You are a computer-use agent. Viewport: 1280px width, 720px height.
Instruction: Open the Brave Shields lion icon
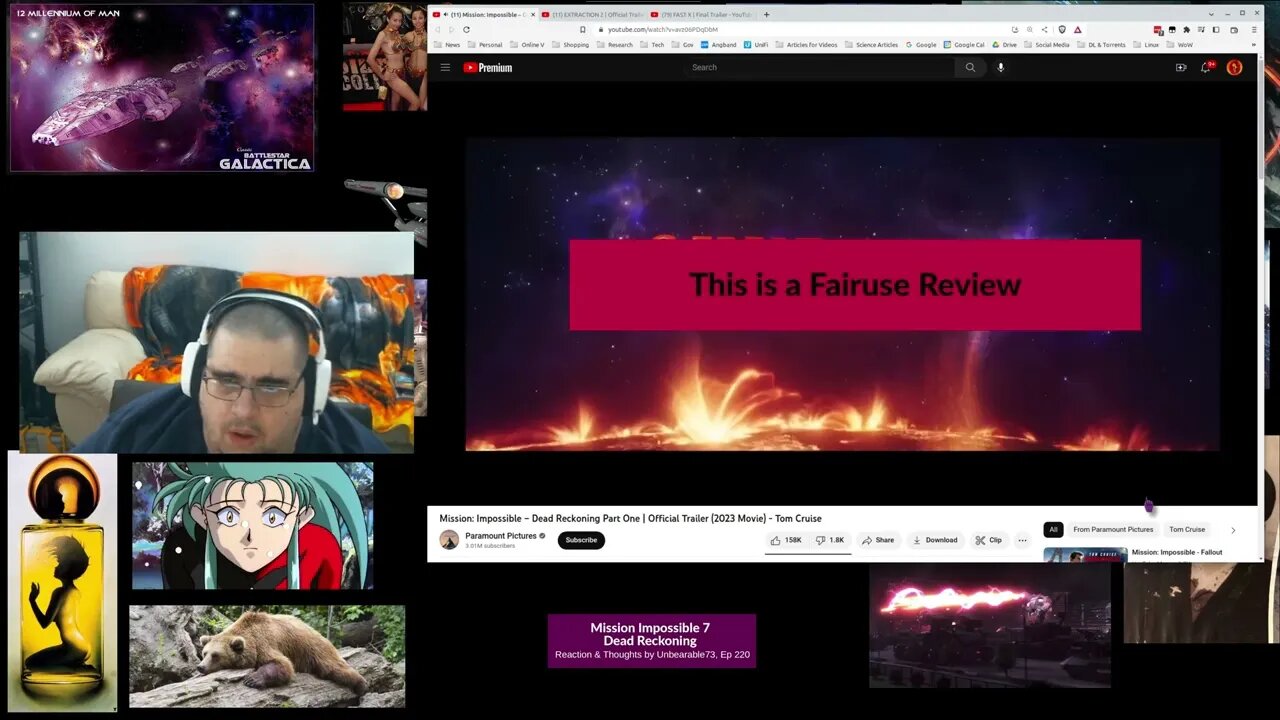tap(1062, 29)
